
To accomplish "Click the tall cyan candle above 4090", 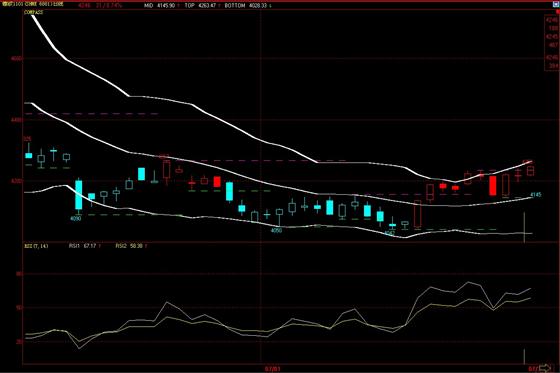I will [79, 195].
